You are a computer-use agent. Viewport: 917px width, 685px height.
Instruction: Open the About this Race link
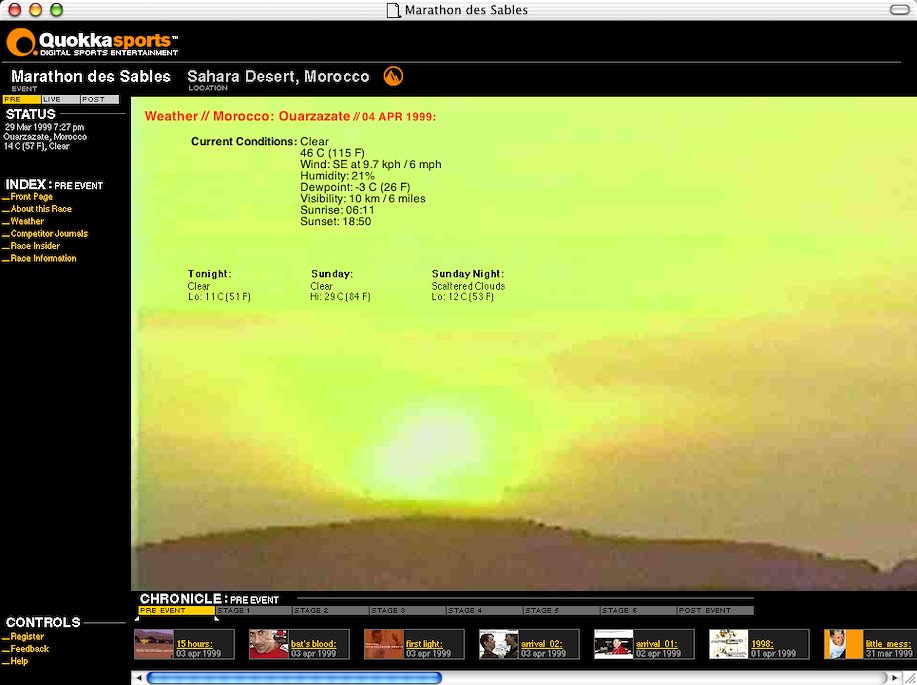41,209
